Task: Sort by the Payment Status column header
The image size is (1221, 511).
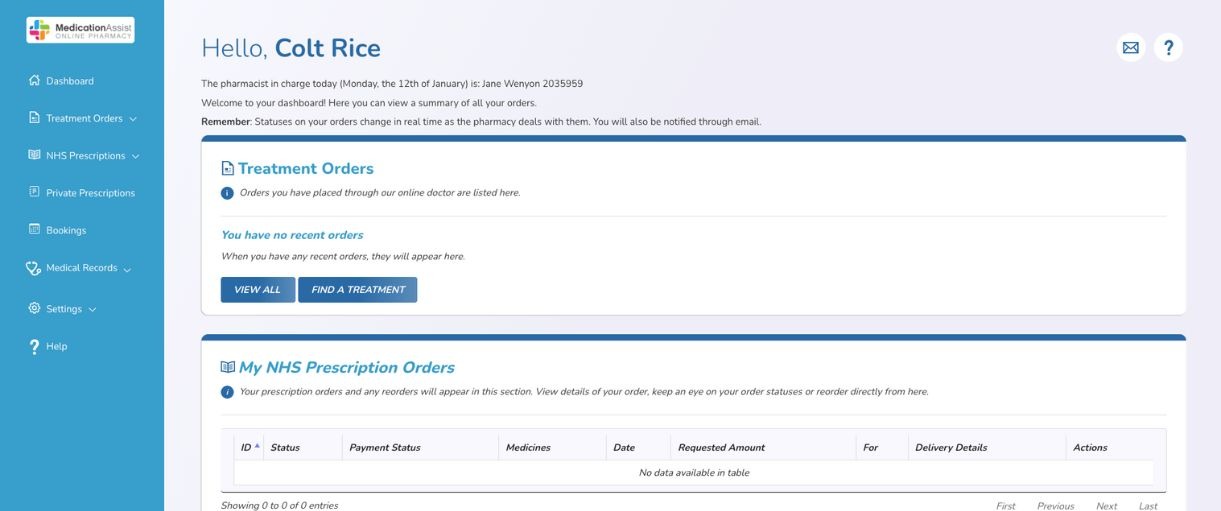Action: [385, 447]
